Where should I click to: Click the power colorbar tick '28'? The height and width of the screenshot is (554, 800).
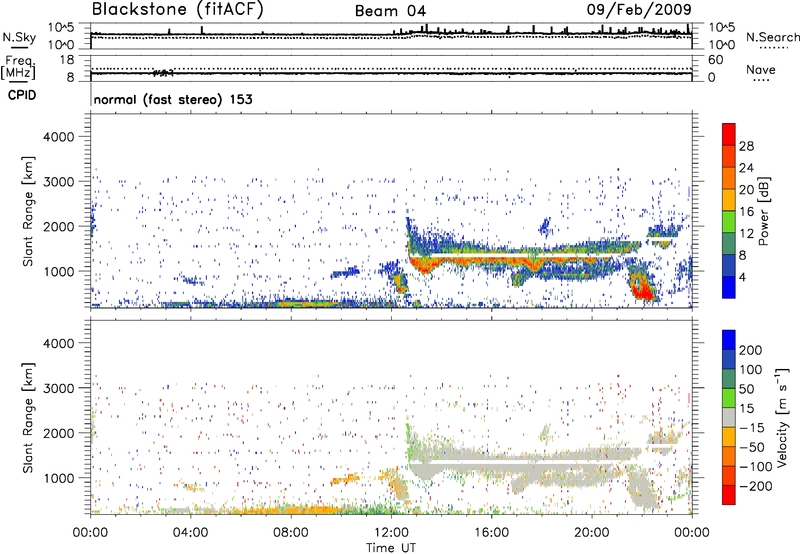(x=746, y=146)
